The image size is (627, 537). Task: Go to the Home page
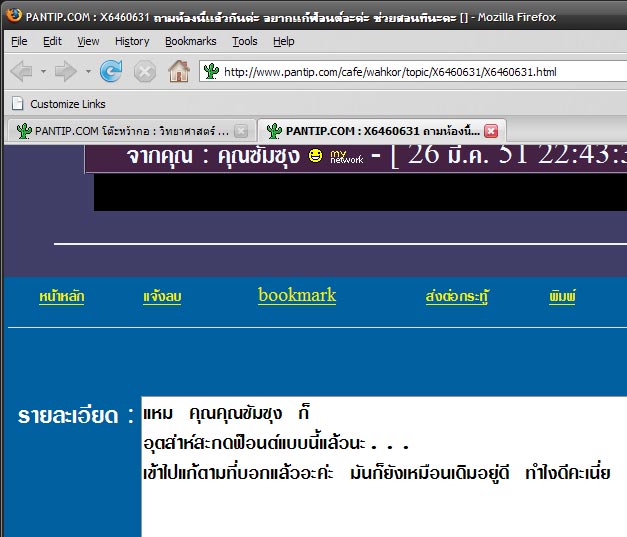(x=179, y=71)
